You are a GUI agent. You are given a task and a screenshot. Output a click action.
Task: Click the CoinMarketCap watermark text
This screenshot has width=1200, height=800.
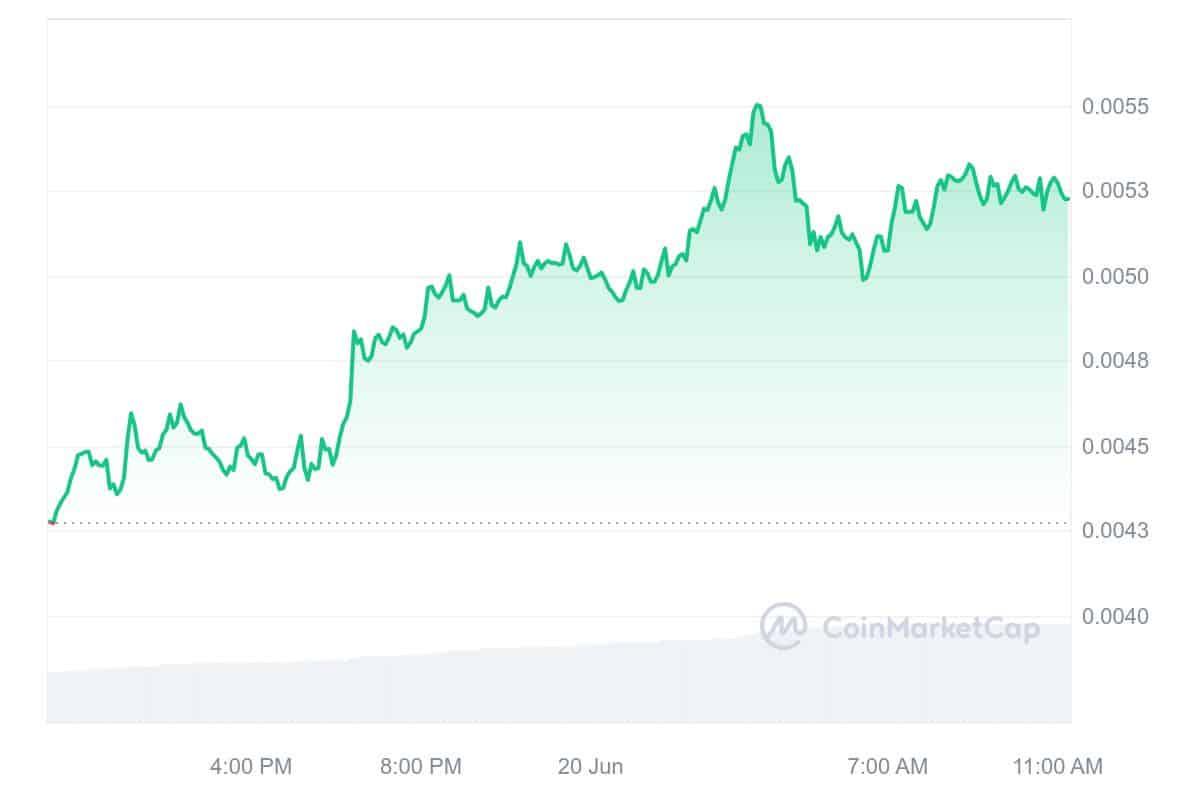tap(930, 627)
